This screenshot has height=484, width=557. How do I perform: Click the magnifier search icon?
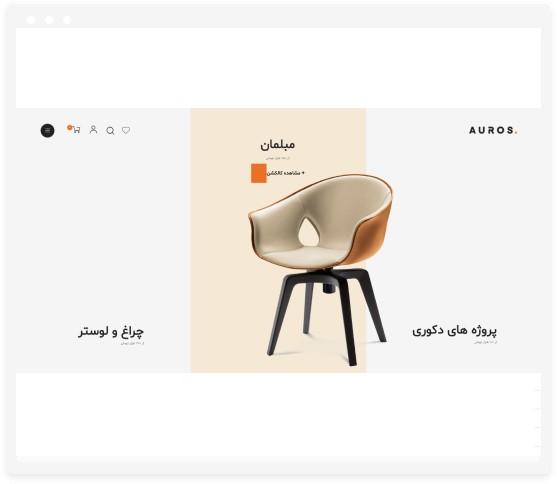[110, 131]
